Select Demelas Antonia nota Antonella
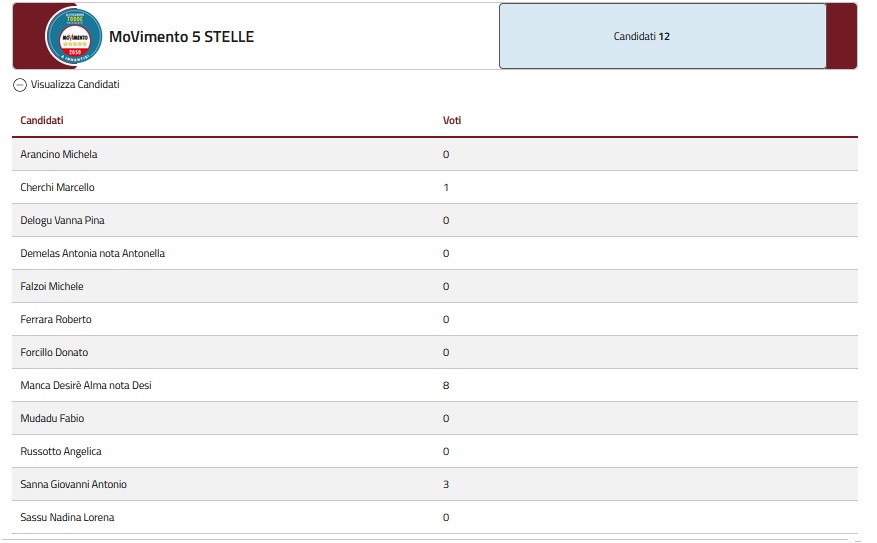This screenshot has height=543, width=877. click(92, 253)
